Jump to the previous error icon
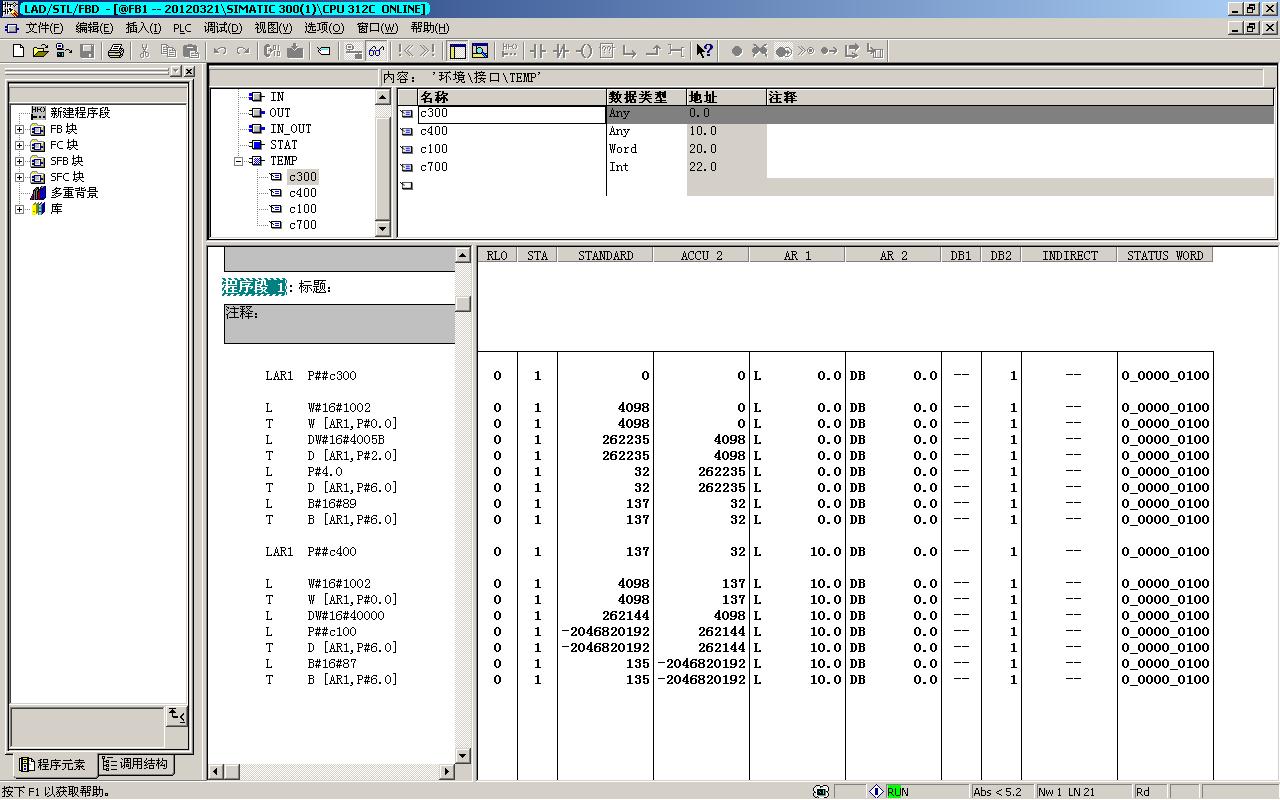The width and height of the screenshot is (1280, 800). point(405,51)
